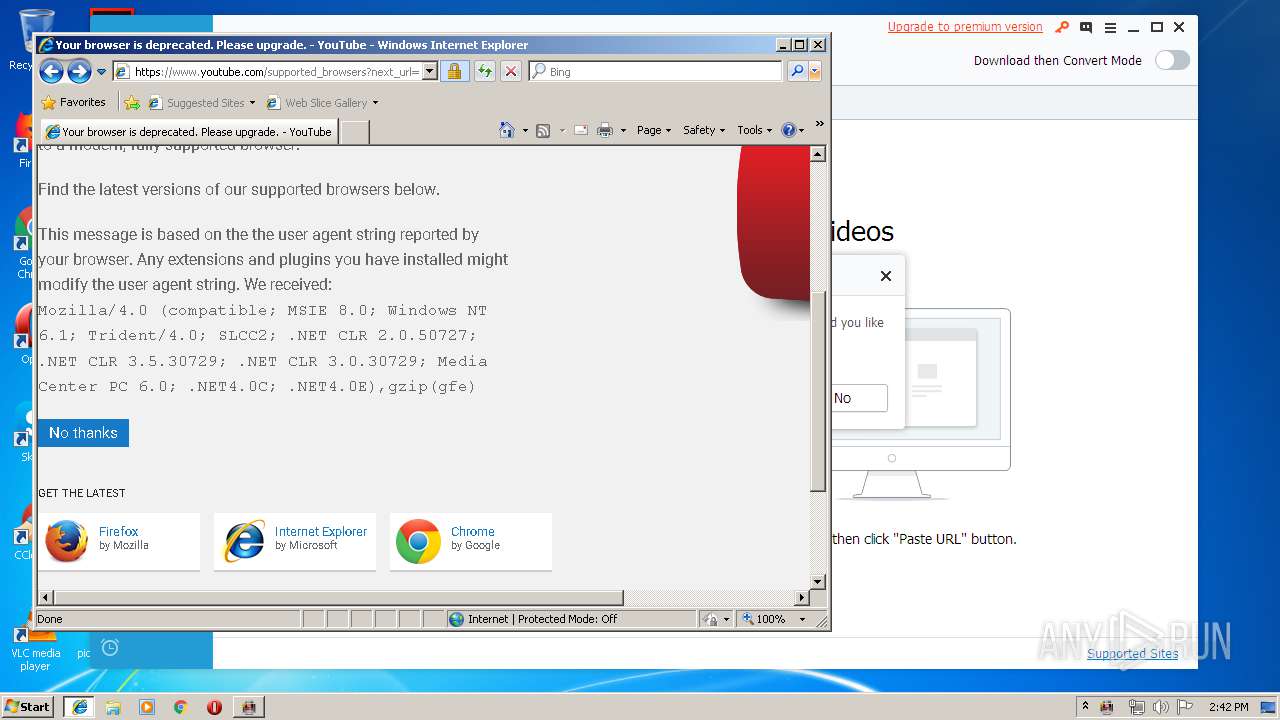Click the Upgrade to premium version link
Viewport: 1280px width, 720px height.
[x=965, y=27]
